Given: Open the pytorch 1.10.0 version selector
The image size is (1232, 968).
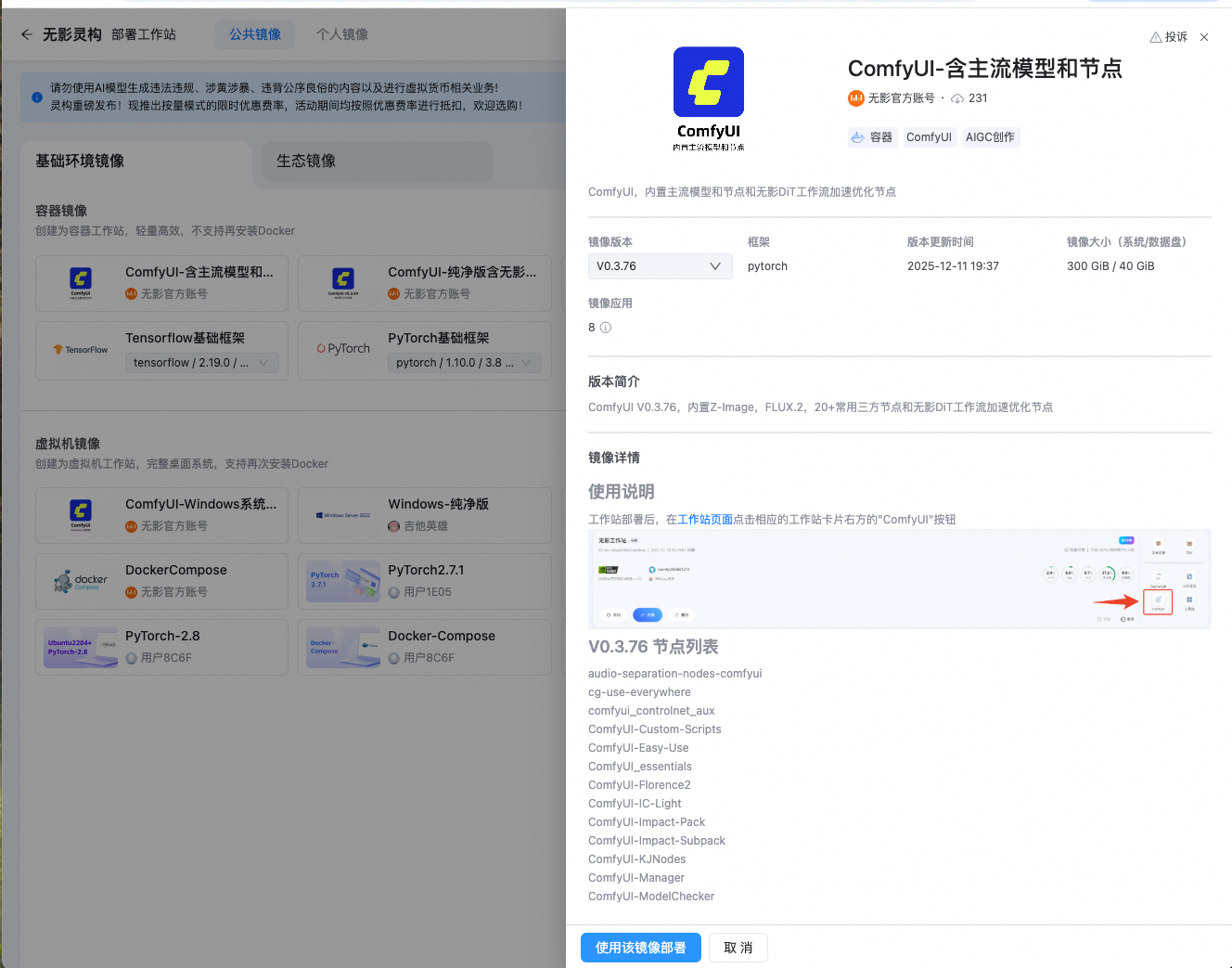Looking at the screenshot, I should tap(466, 363).
